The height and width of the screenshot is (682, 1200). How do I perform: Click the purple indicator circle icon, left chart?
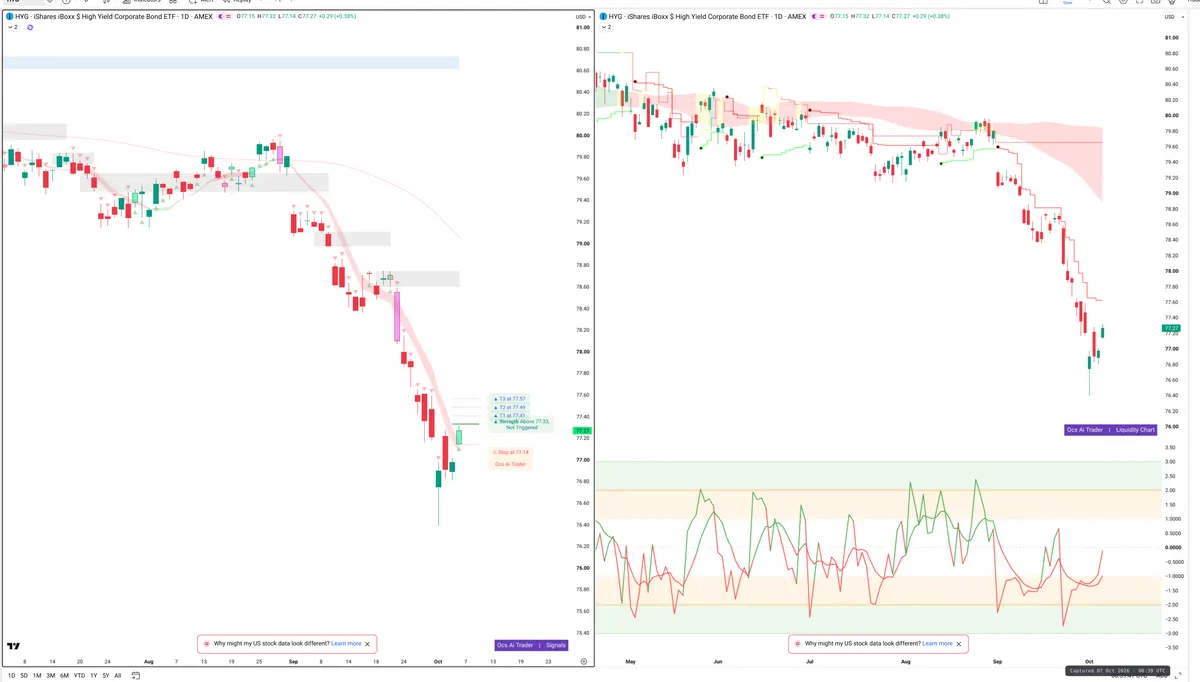(x=30, y=27)
